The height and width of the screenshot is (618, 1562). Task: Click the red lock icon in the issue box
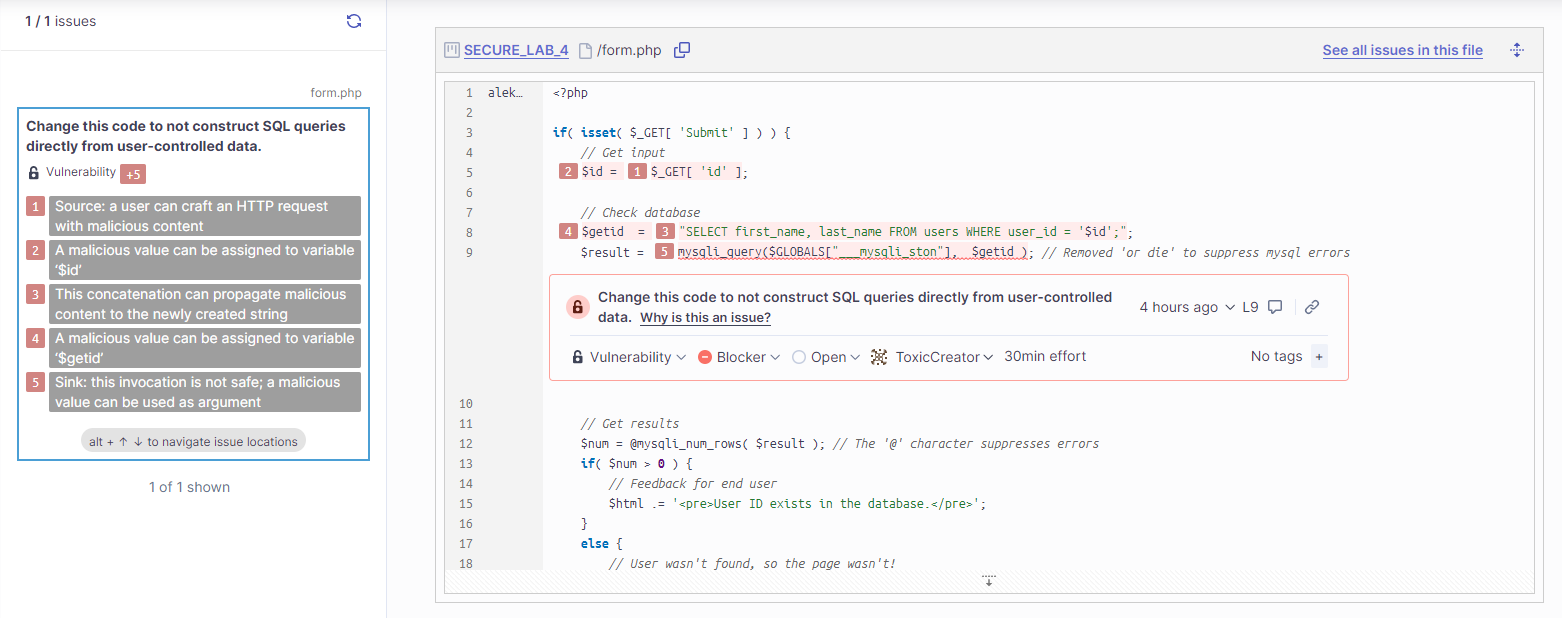coord(577,307)
